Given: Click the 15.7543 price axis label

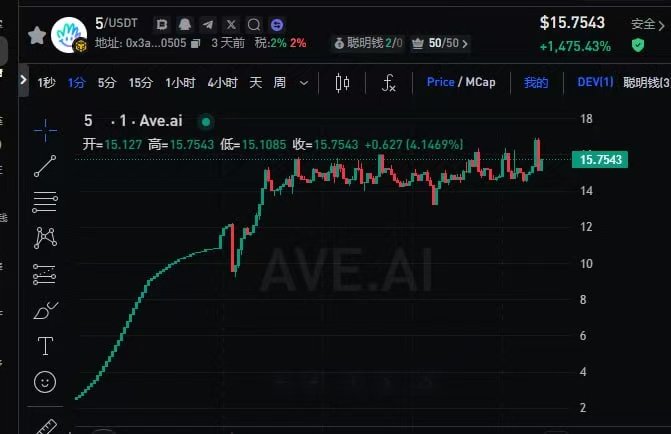Looking at the screenshot, I should coord(600,160).
